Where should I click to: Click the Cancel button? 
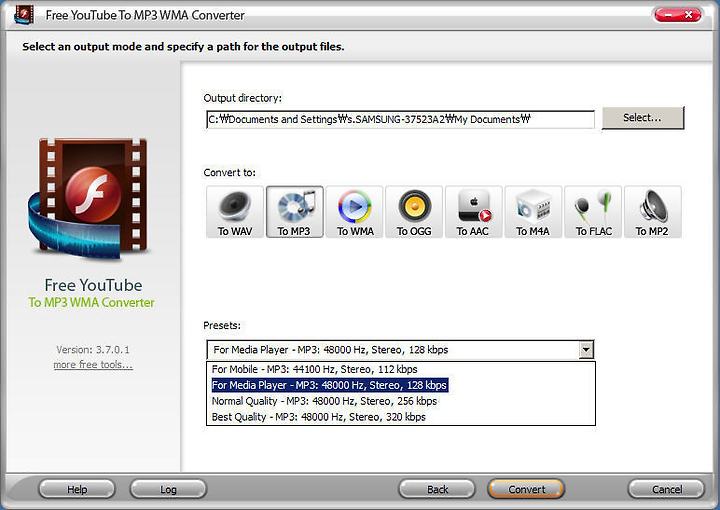(666, 489)
